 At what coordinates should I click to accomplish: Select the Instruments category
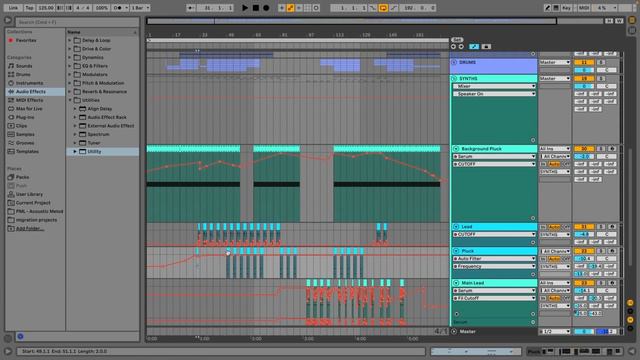tap(29, 83)
